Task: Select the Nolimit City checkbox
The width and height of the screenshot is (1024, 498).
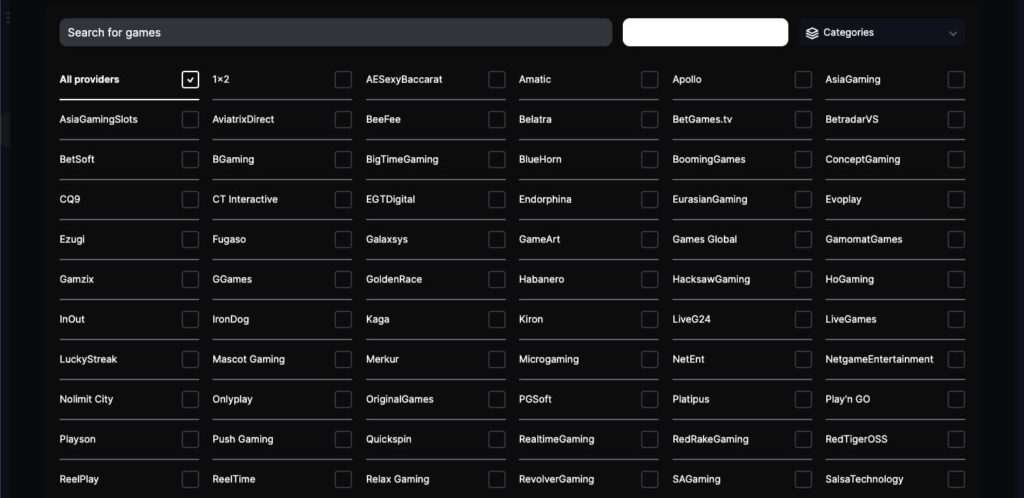Action: (x=190, y=399)
